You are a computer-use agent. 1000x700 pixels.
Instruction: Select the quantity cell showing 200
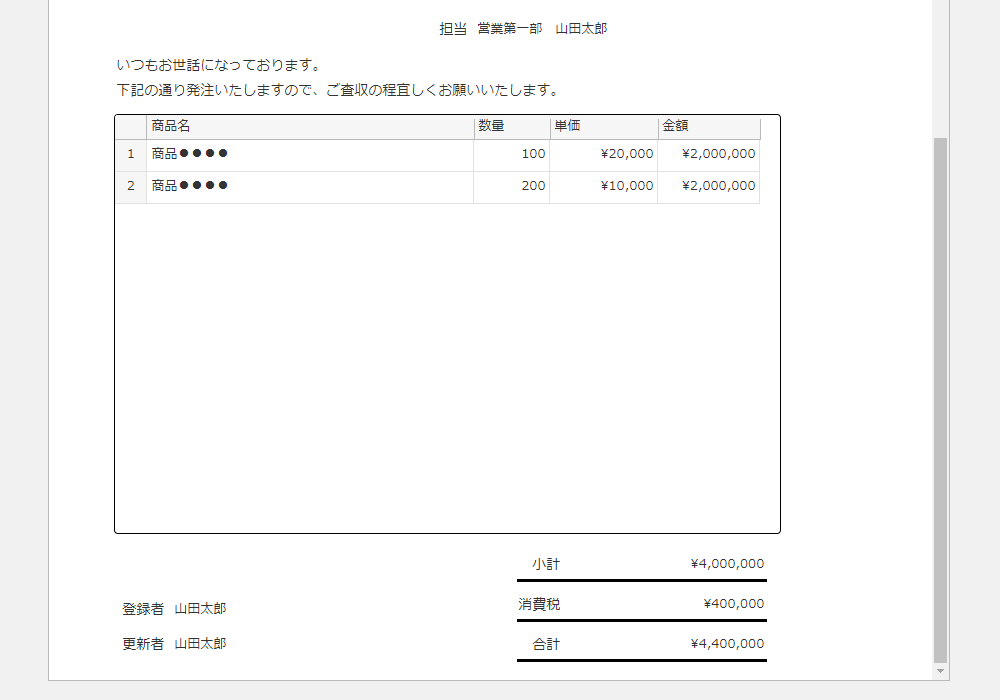tap(511, 187)
